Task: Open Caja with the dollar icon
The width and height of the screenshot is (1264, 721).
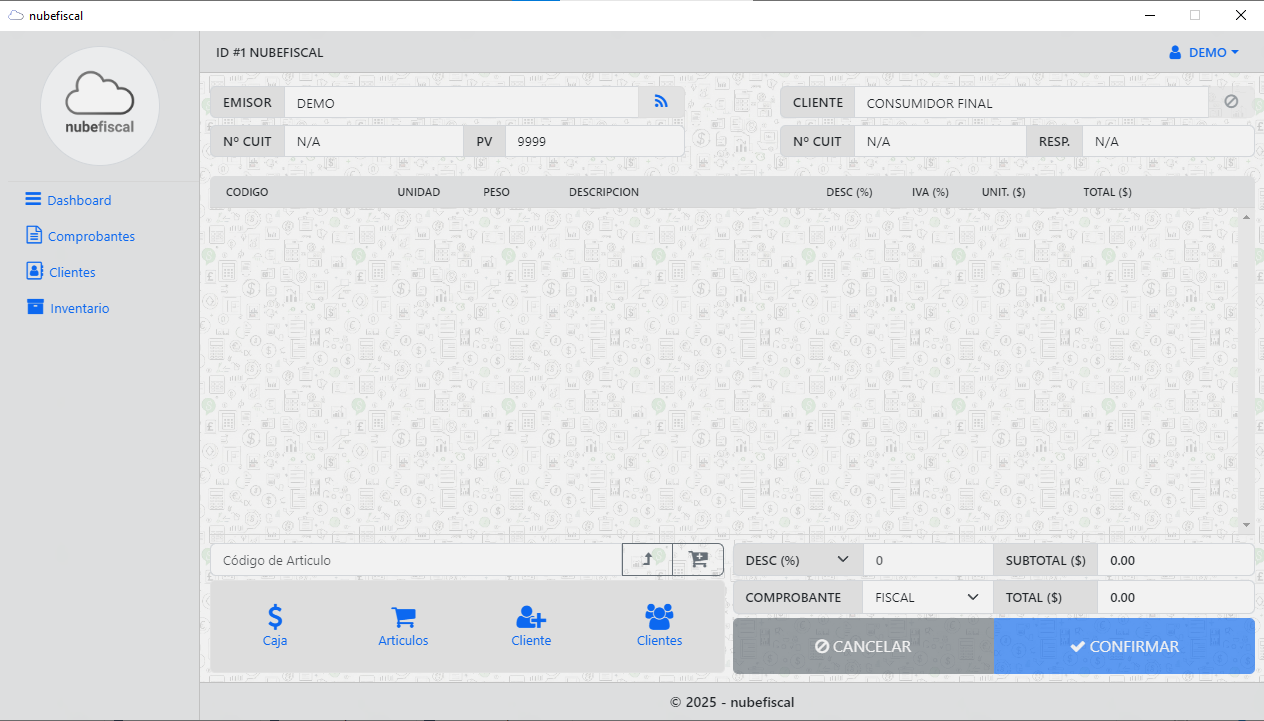Action: coord(275,626)
